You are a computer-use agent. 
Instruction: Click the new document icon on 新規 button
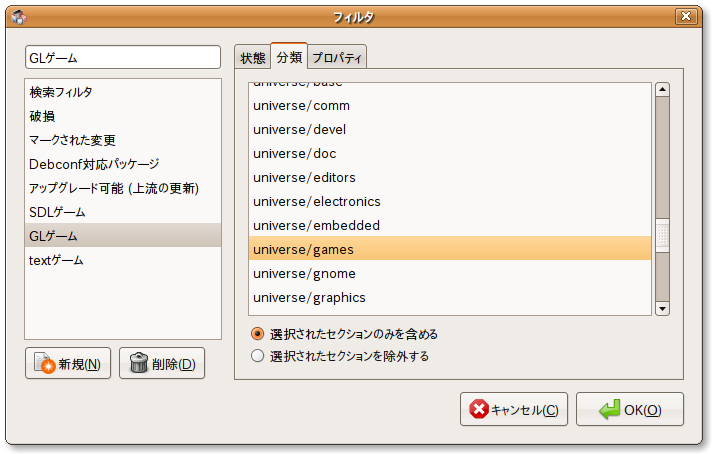[x=44, y=363]
